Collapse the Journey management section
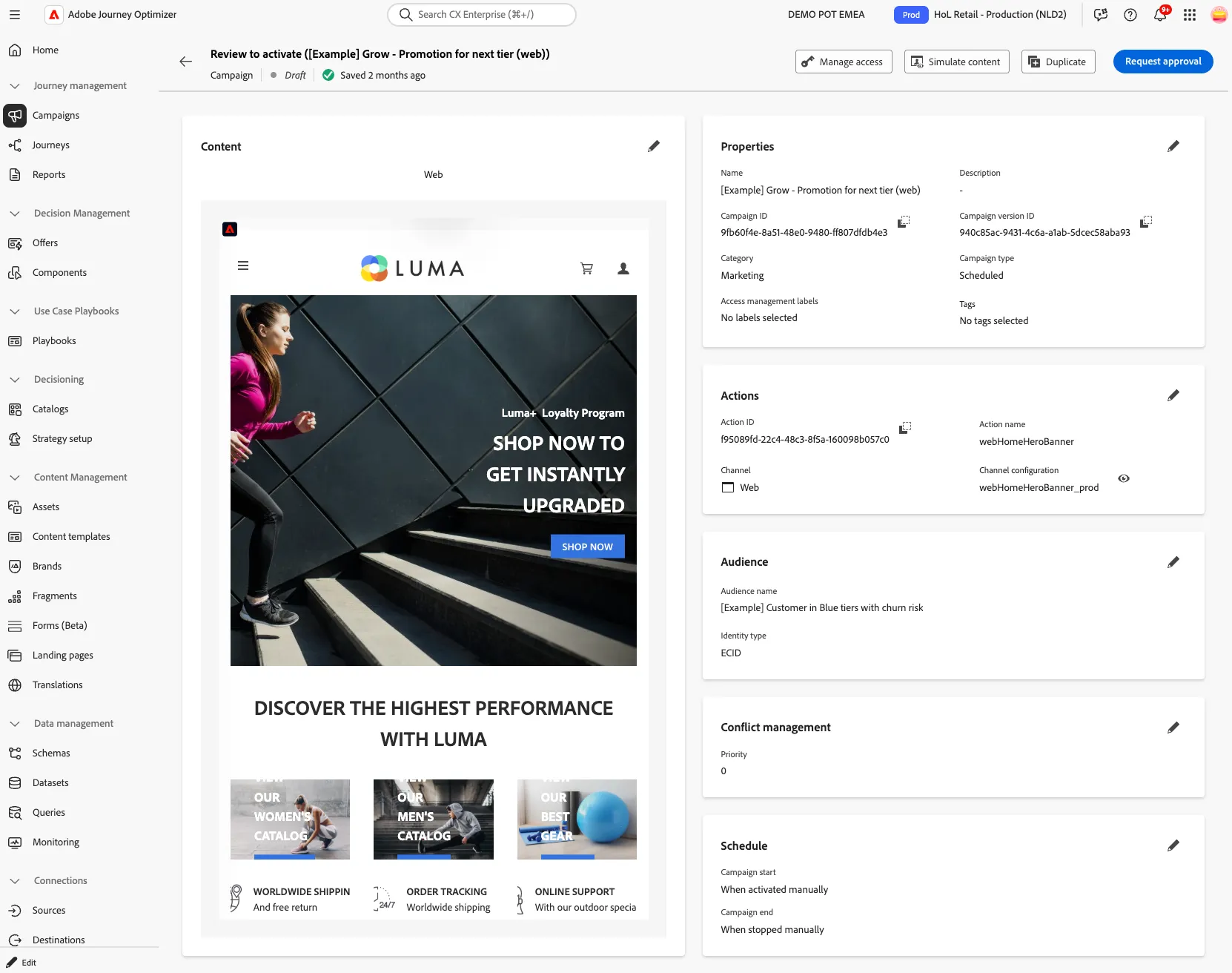This screenshot has width=1232, height=973. [x=15, y=86]
